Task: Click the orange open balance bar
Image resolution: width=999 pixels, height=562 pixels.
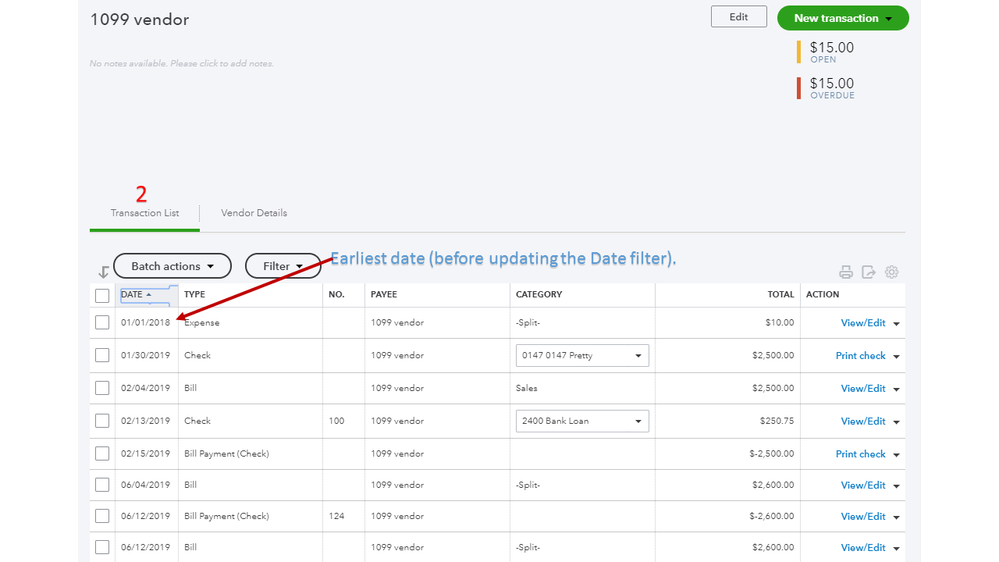Action: (798, 52)
